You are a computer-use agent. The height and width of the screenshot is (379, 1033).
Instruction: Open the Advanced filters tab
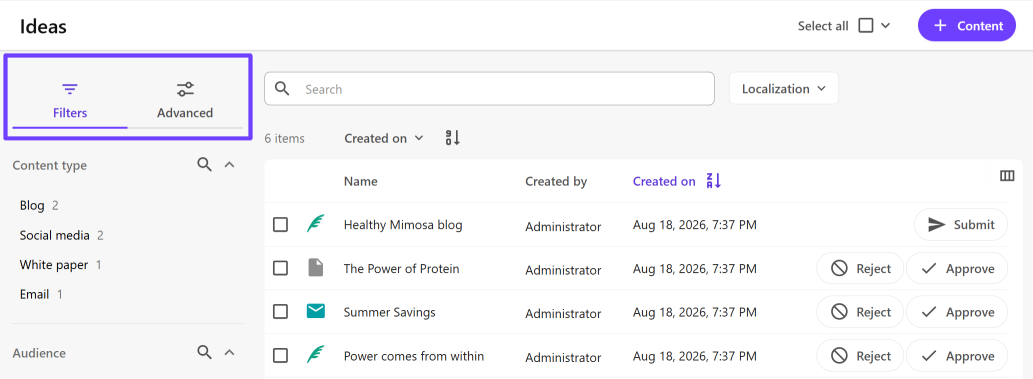click(185, 100)
